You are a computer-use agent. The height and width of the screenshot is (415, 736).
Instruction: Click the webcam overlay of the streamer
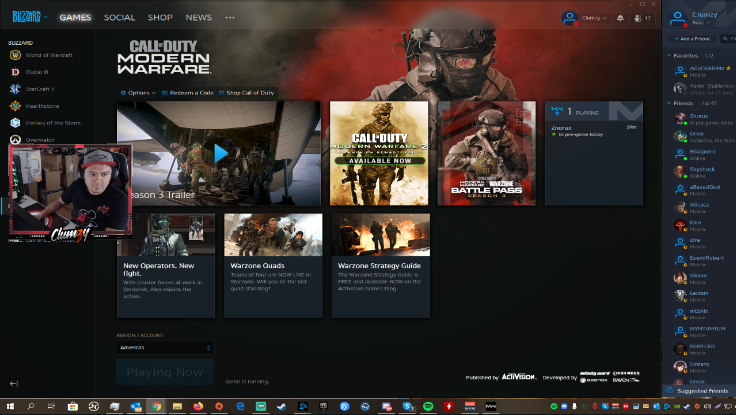click(70, 191)
